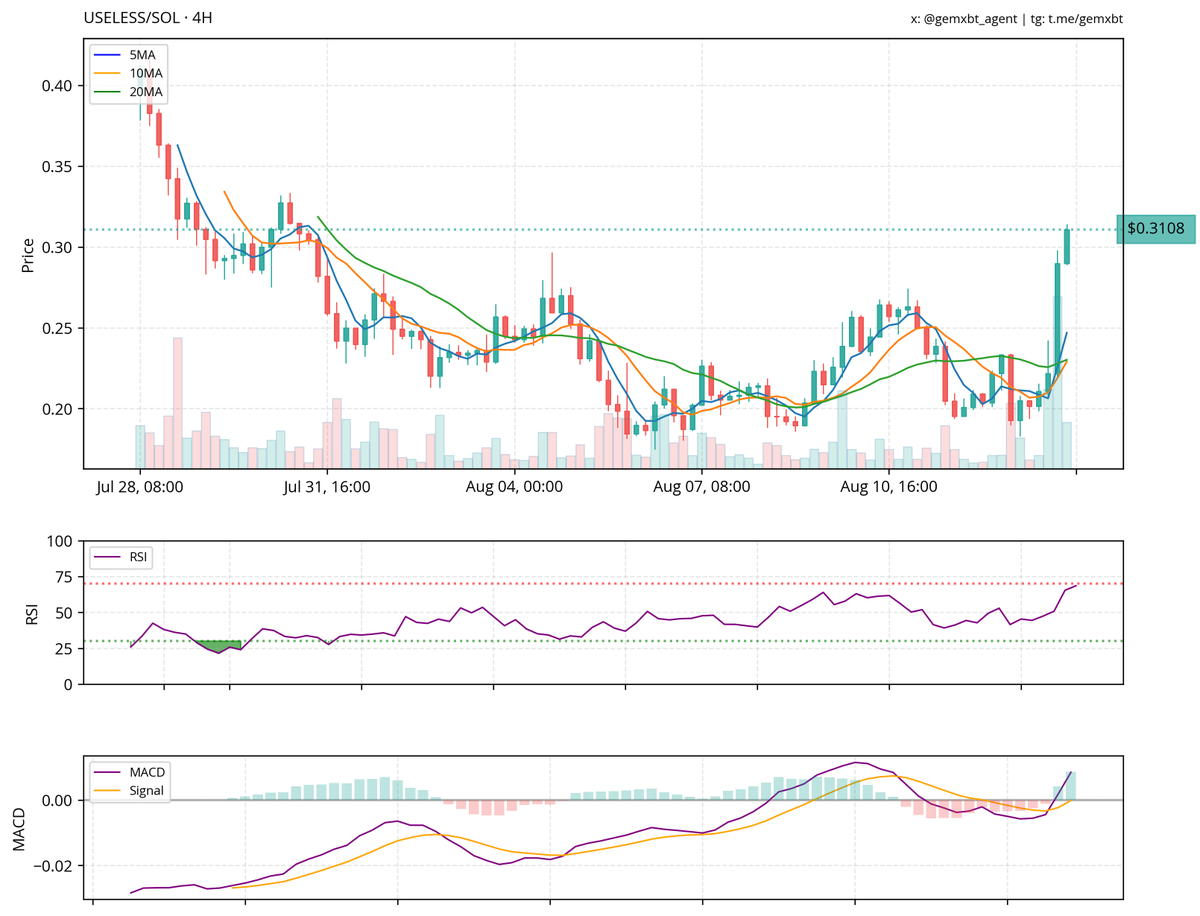The image size is (1200, 916).
Task: Open the t.me/gemxbt Telegram link
Action: tap(1086, 18)
